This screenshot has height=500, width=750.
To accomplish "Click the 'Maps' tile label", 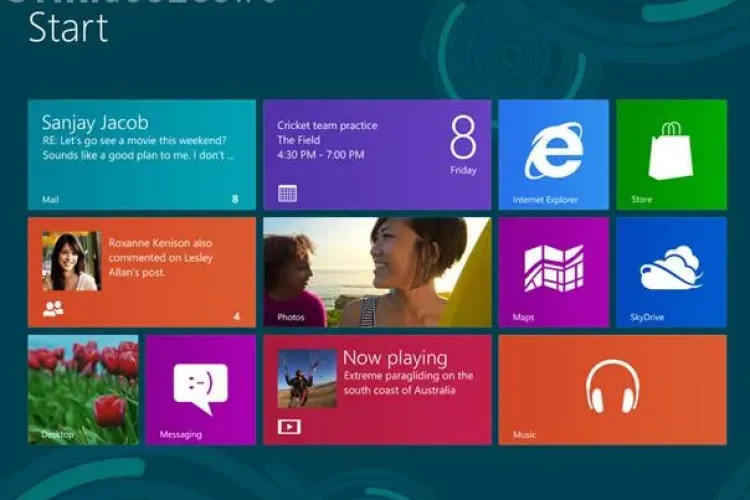I will point(523,317).
